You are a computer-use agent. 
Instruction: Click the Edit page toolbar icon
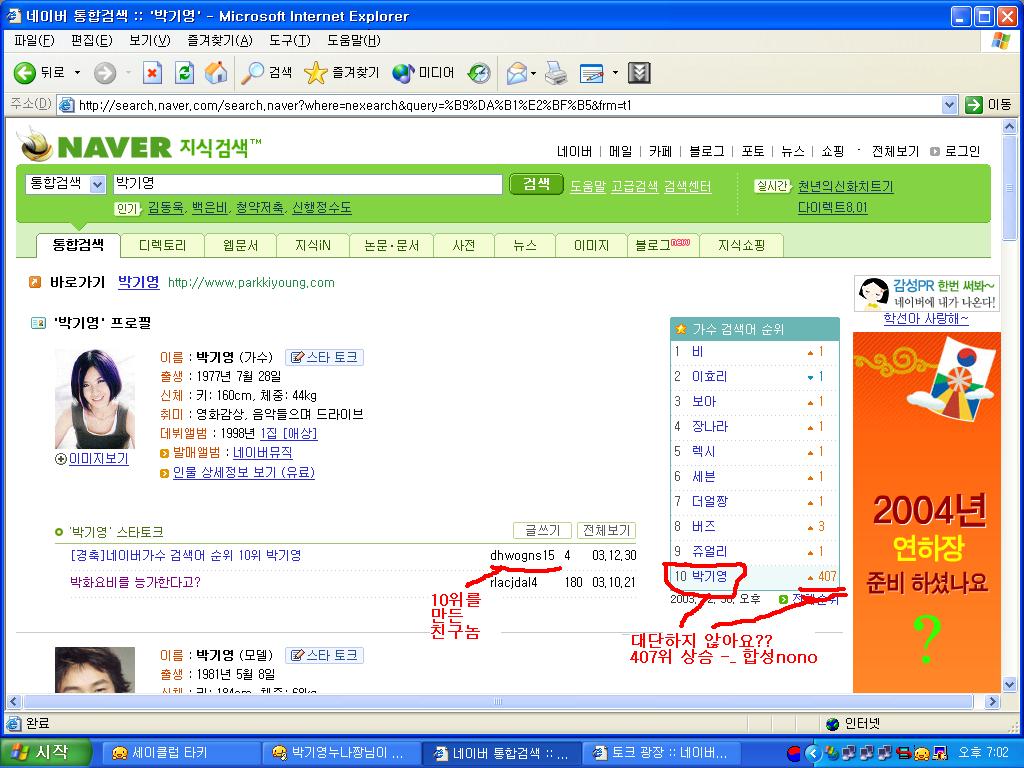(x=592, y=72)
